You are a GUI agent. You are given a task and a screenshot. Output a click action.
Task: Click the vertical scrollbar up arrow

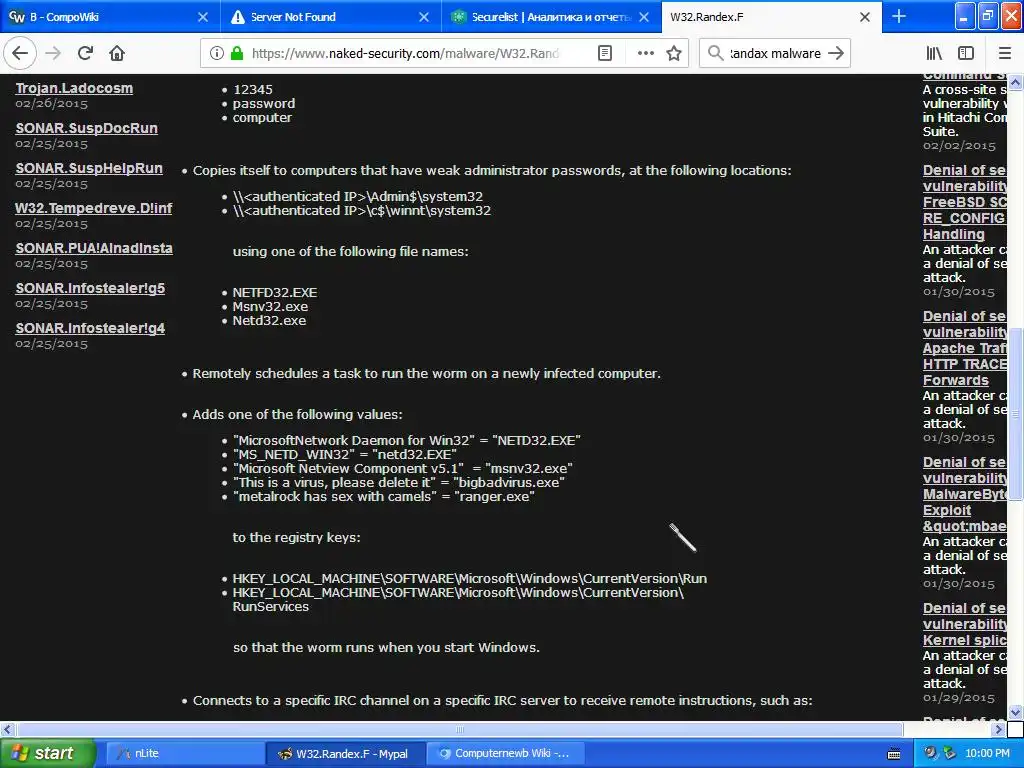point(1016,82)
